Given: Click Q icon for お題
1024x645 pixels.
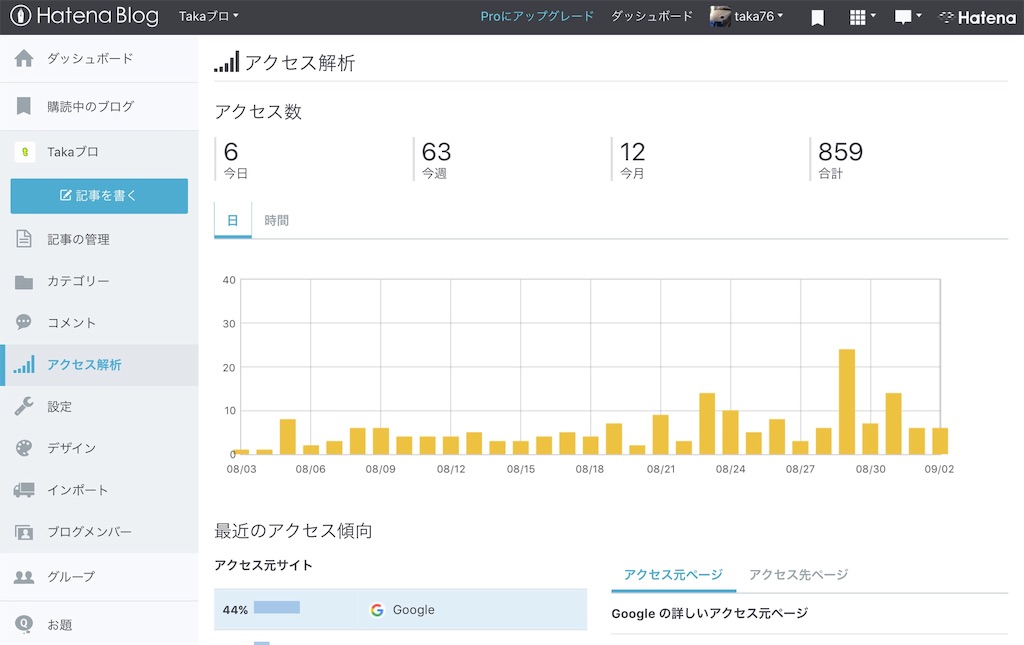Looking at the screenshot, I should [24, 624].
